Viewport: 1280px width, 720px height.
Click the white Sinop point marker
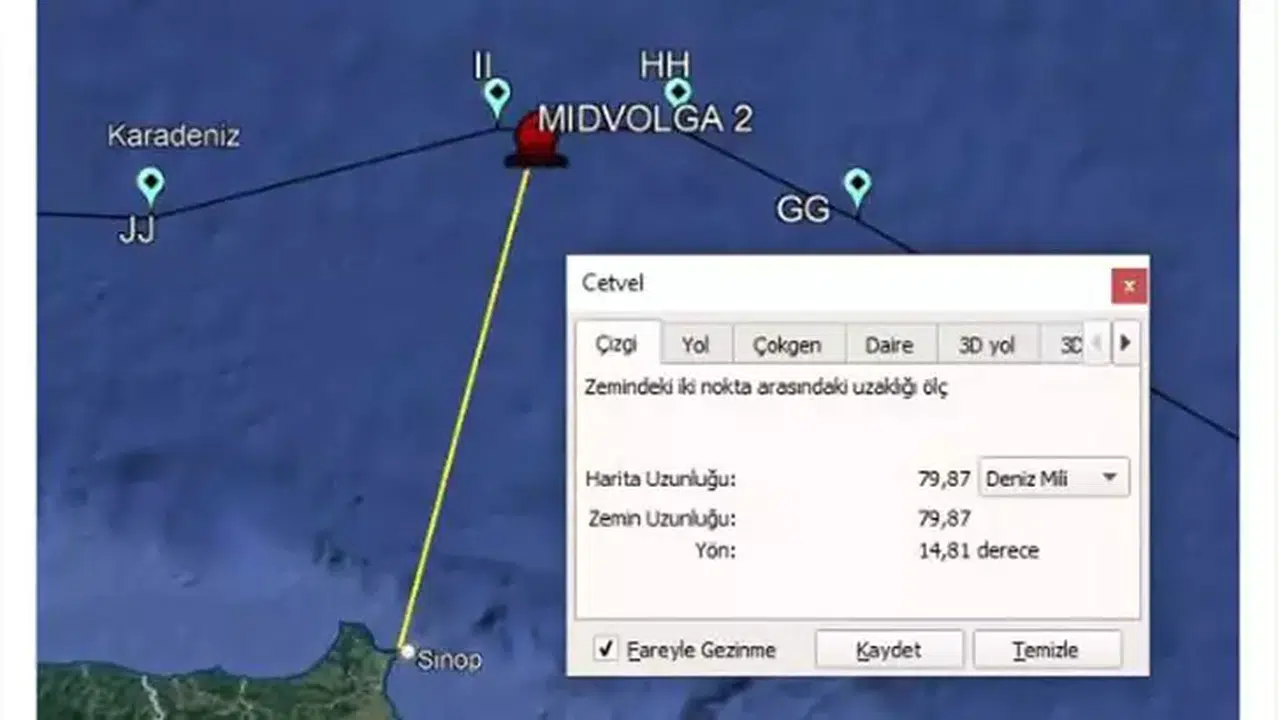click(407, 652)
